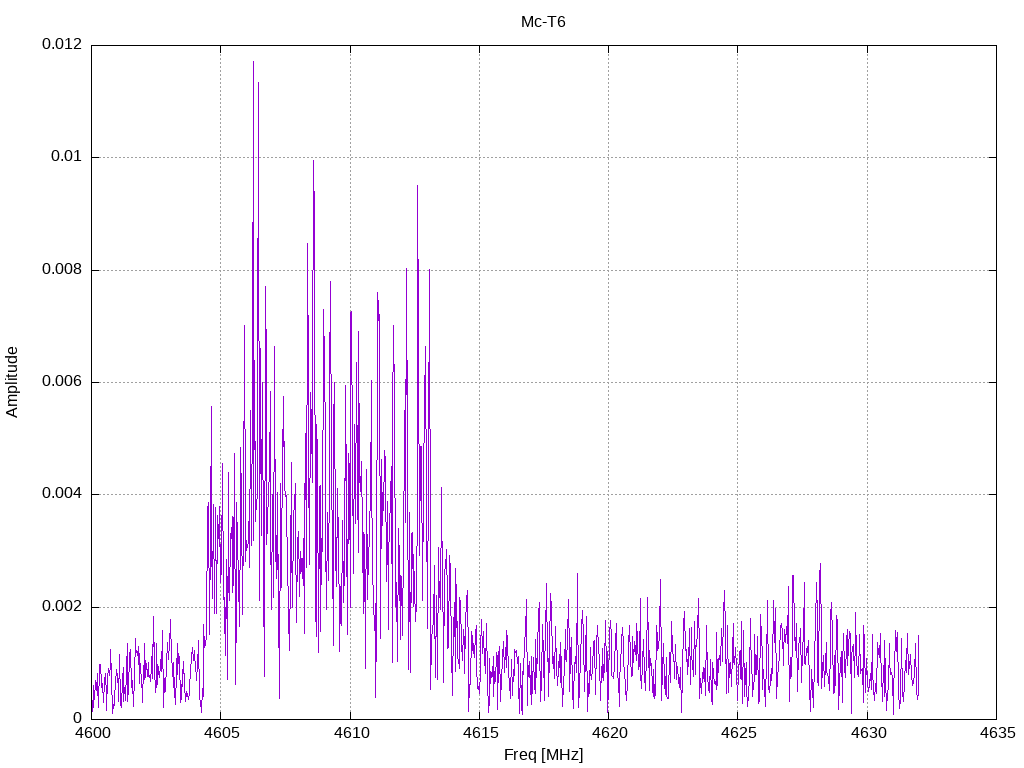
Task: Click the 4625 x-axis tick label
Action: point(738,733)
